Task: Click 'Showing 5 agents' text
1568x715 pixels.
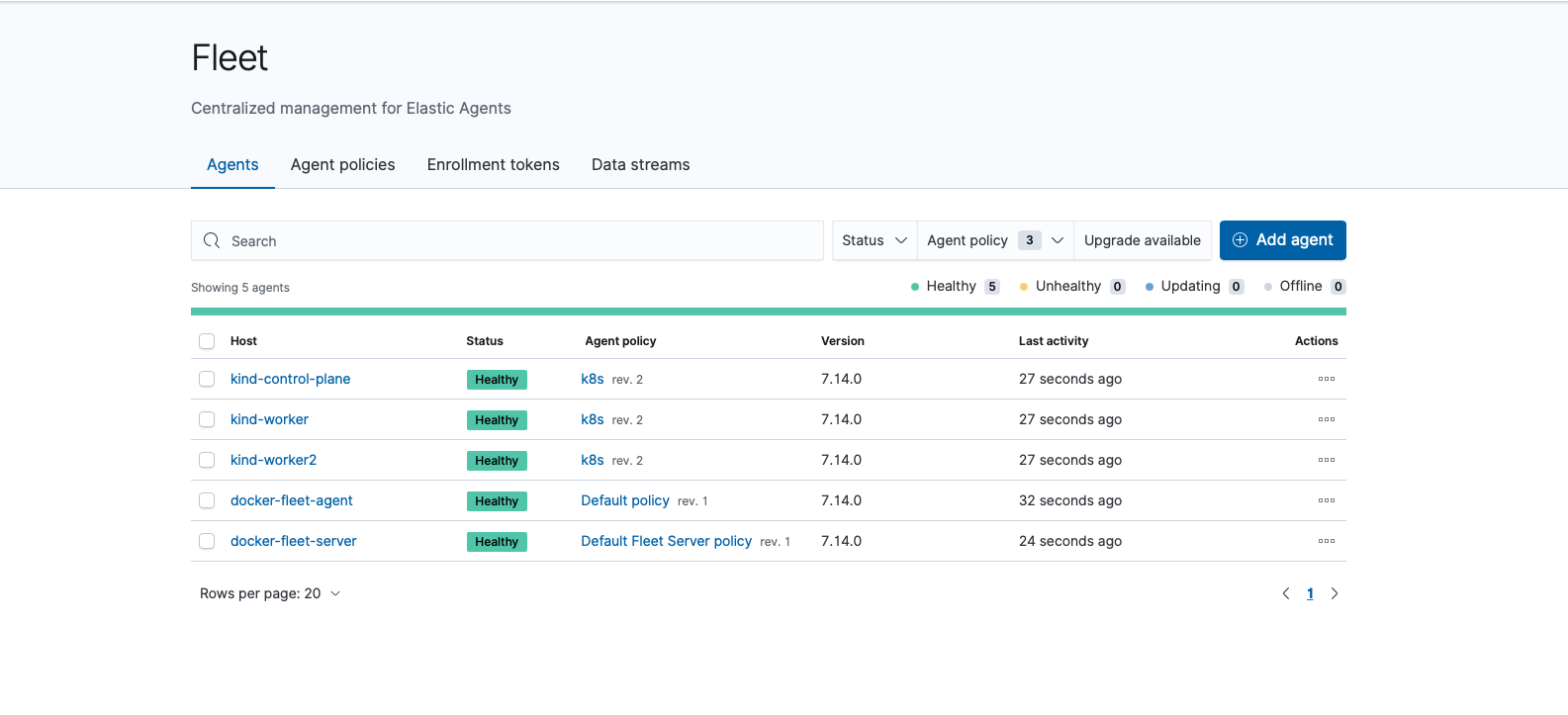Action: pyautogui.click(x=240, y=288)
